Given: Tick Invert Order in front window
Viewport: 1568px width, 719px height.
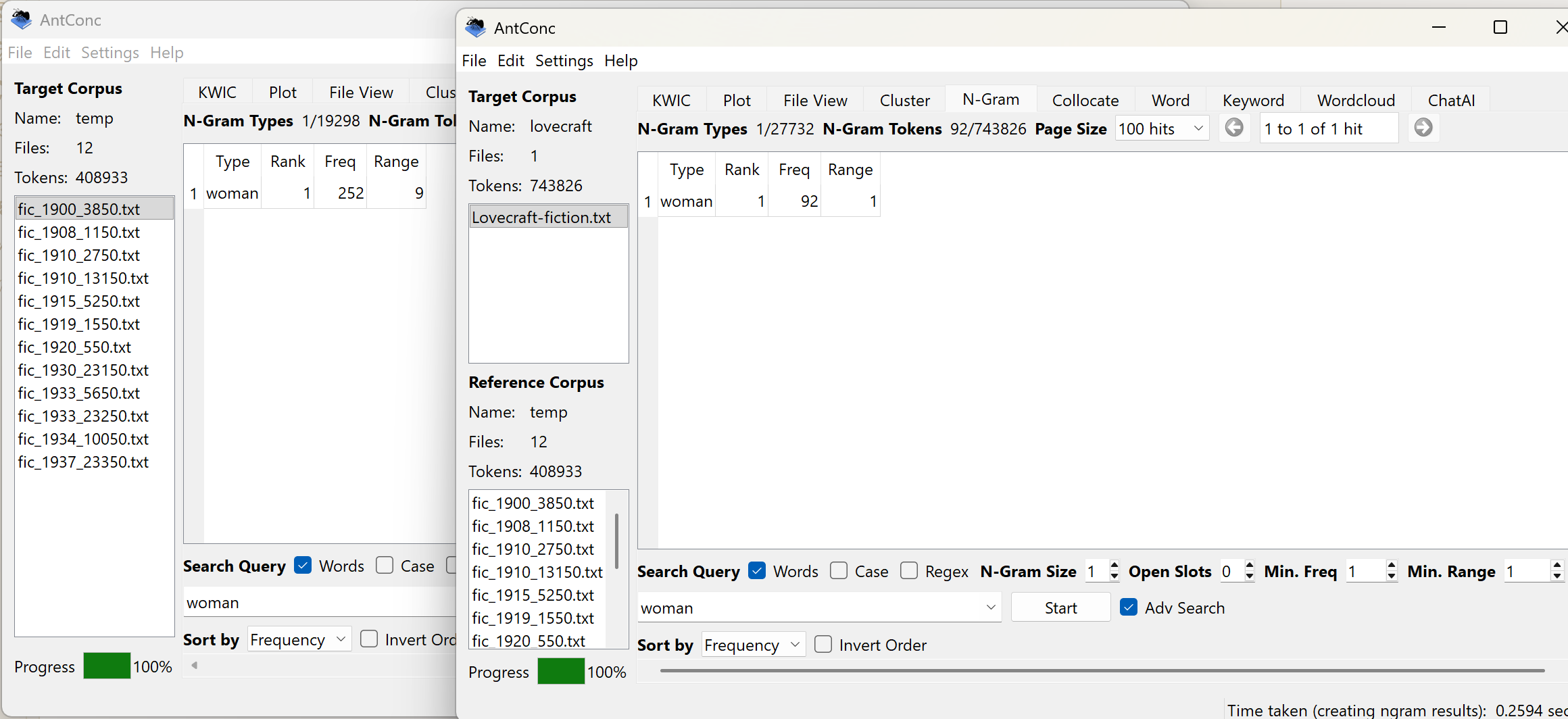Looking at the screenshot, I should 823,645.
